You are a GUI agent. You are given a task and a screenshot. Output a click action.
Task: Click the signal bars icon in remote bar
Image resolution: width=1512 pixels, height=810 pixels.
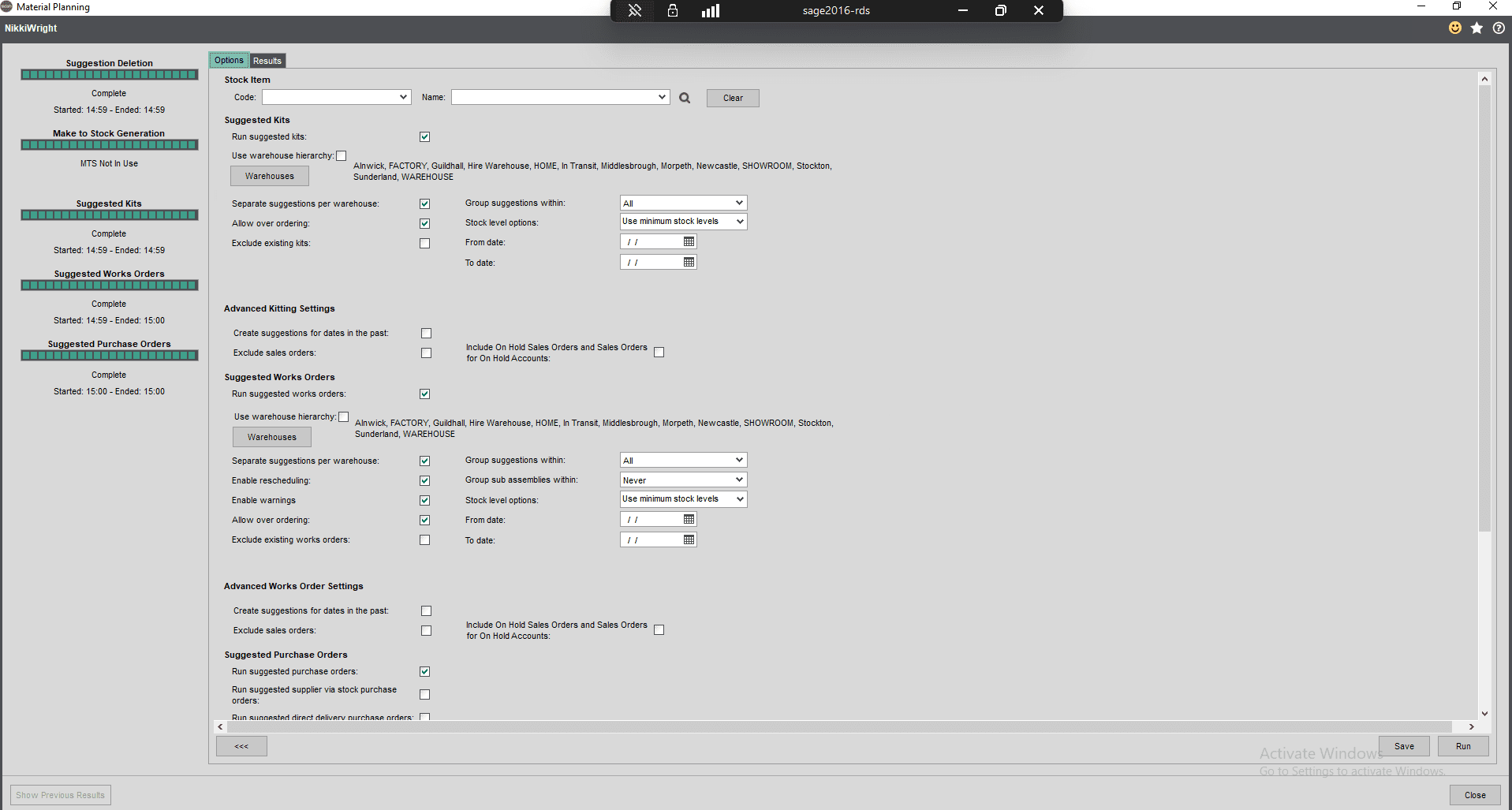[x=711, y=10]
